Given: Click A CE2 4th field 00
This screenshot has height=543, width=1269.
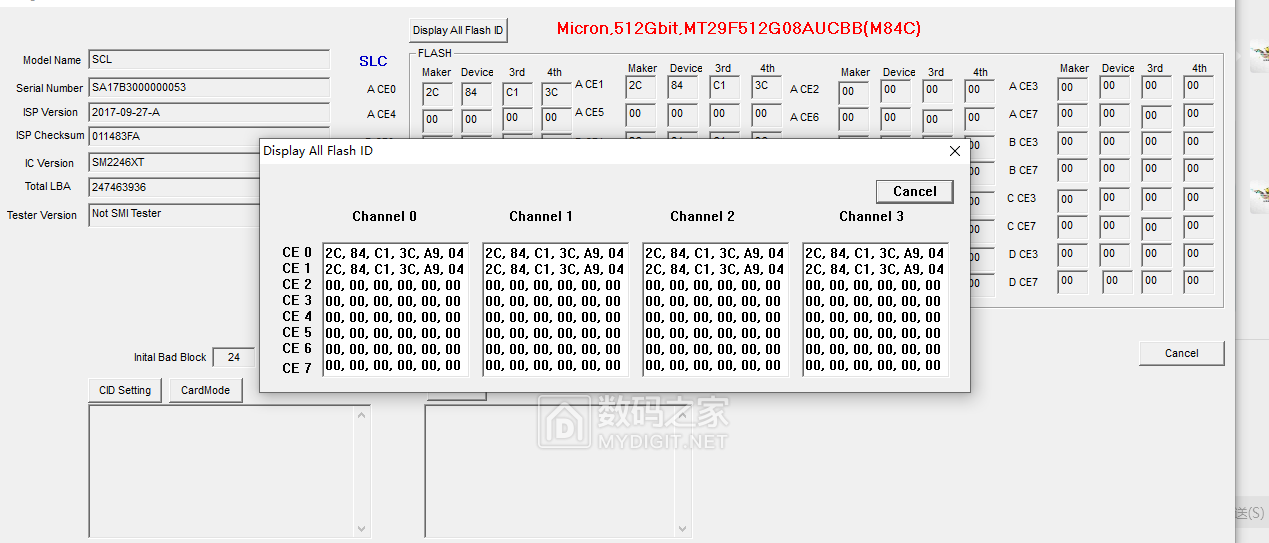Looking at the screenshot, I should (x=979, y=91).
